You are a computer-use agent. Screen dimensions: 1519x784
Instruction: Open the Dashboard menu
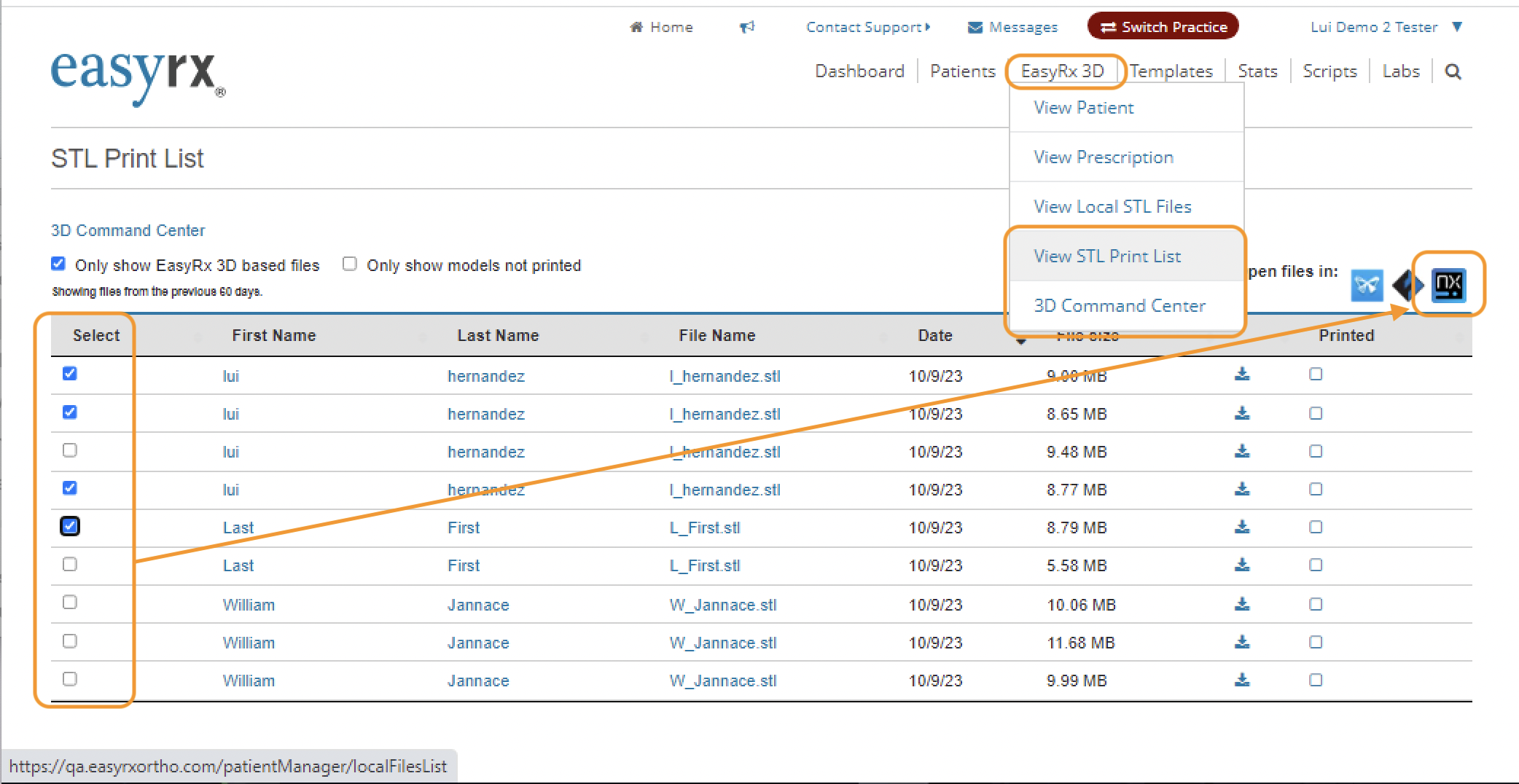click(x=860, y=71)
